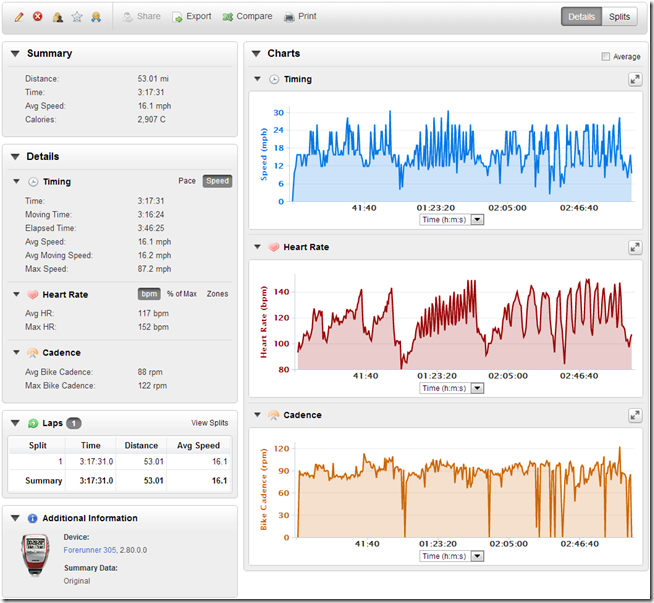
Task: Enlarge the Heart Rate chart
Action: (x=634, y=247)
